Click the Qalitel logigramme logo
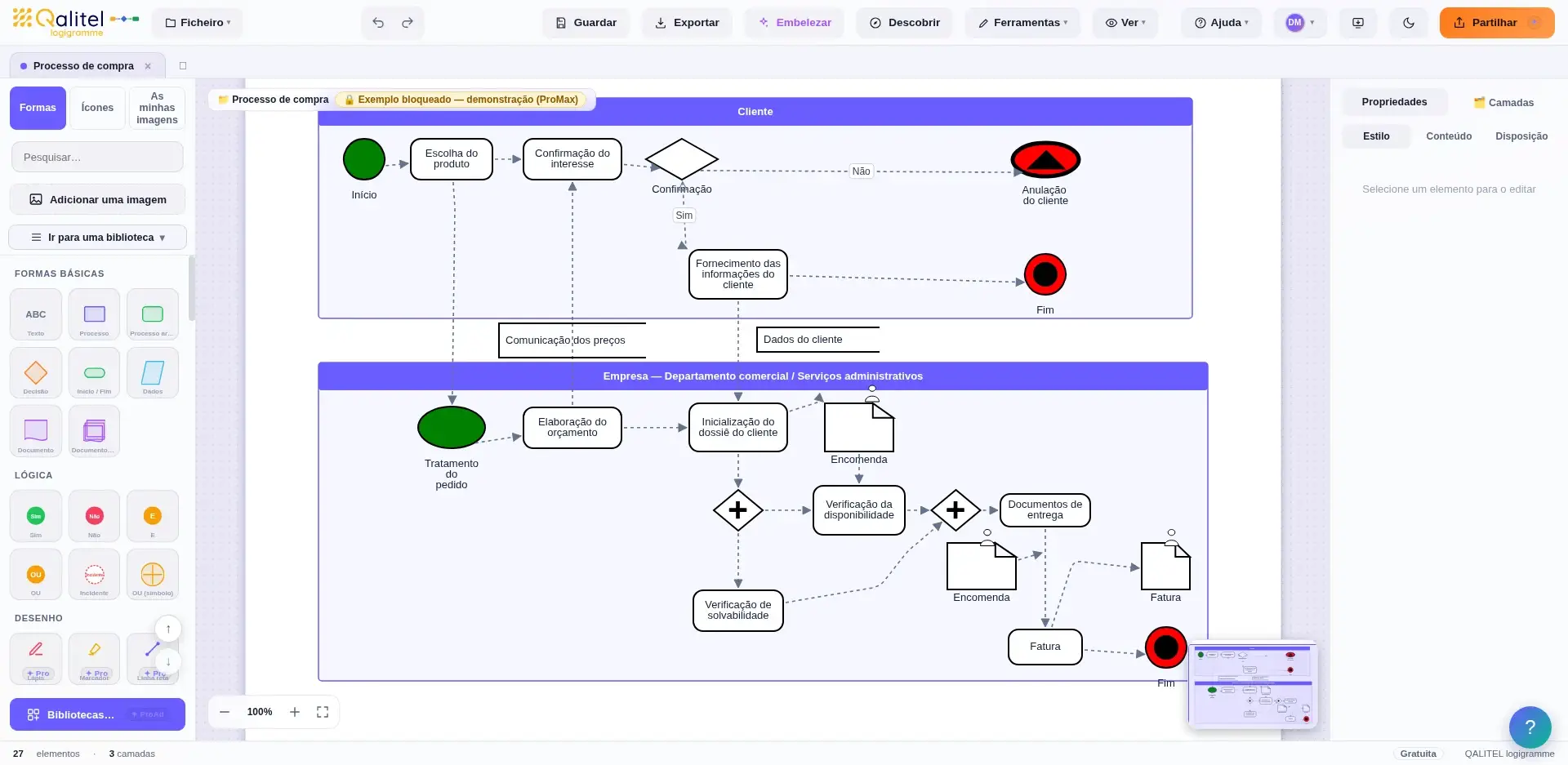This screenshot has height=765, width=1568. [x=75, y=23]
